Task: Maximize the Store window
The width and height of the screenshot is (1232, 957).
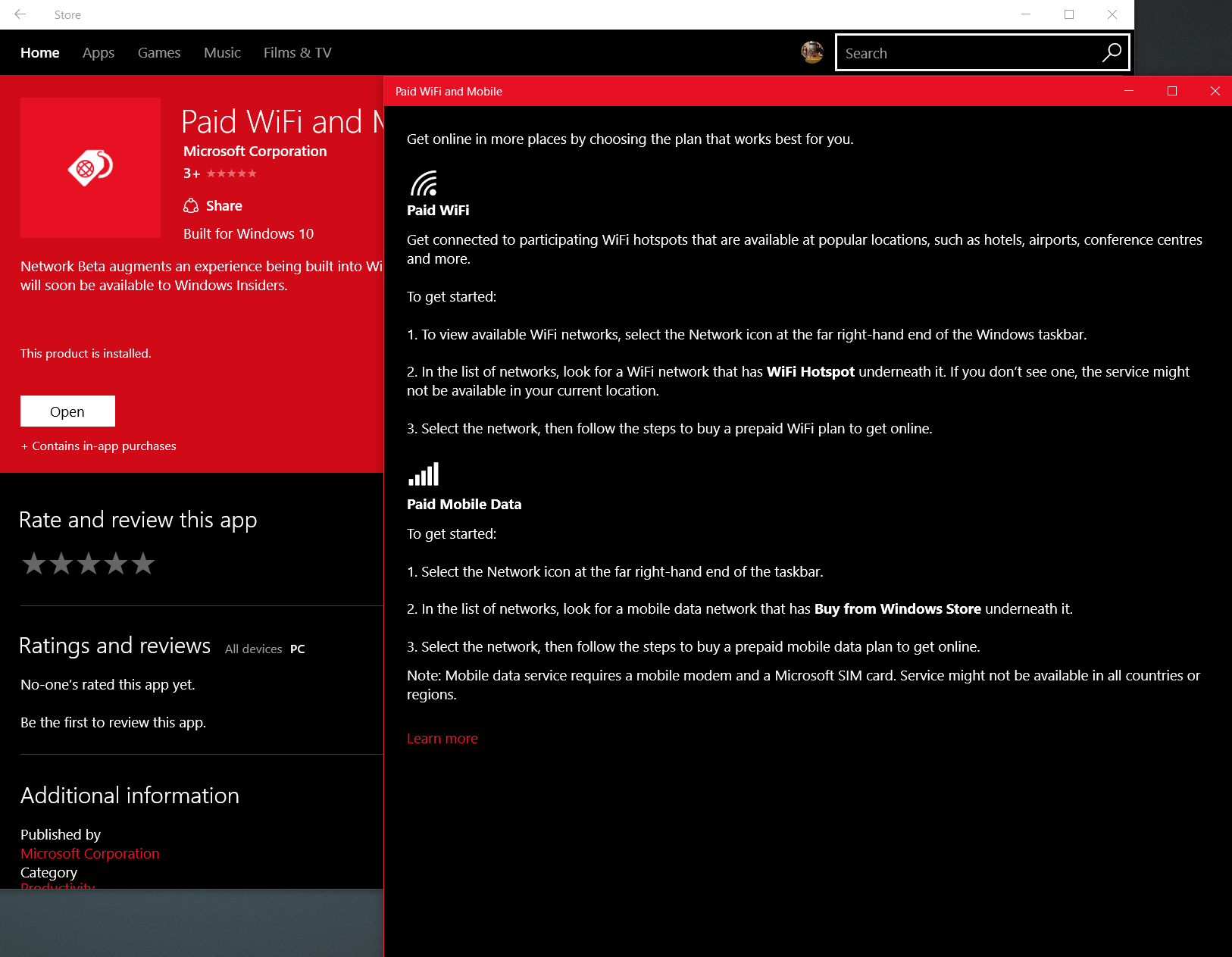Action: click(1069, 14)
